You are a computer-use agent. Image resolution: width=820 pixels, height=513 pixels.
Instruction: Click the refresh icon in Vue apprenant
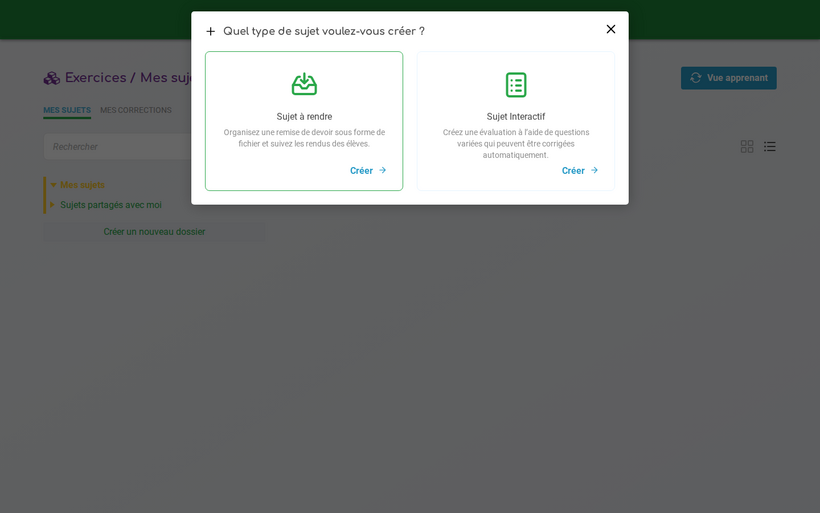point(696,78)
